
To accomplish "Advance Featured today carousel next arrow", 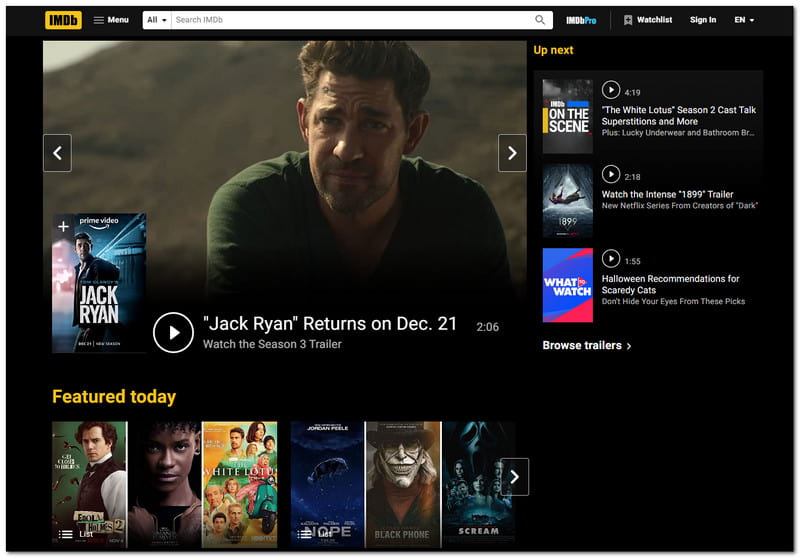I will click(x=514, y=477).
